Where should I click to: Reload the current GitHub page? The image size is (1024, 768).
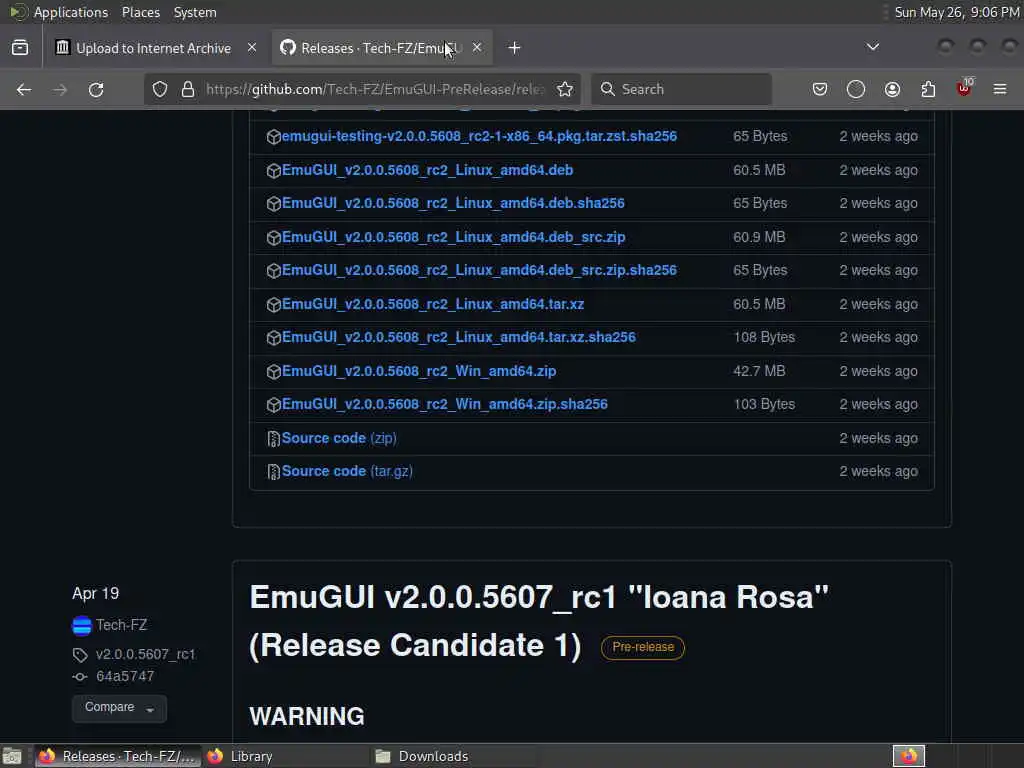pos(96,89)
